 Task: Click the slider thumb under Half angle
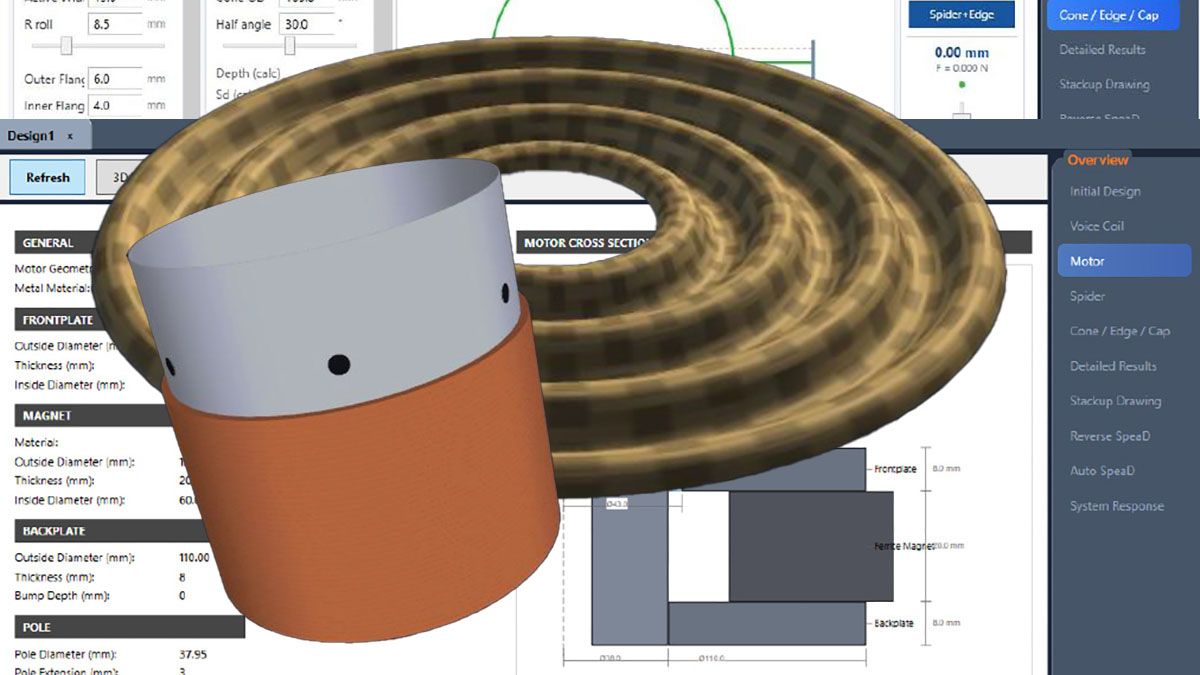(290, 46)
